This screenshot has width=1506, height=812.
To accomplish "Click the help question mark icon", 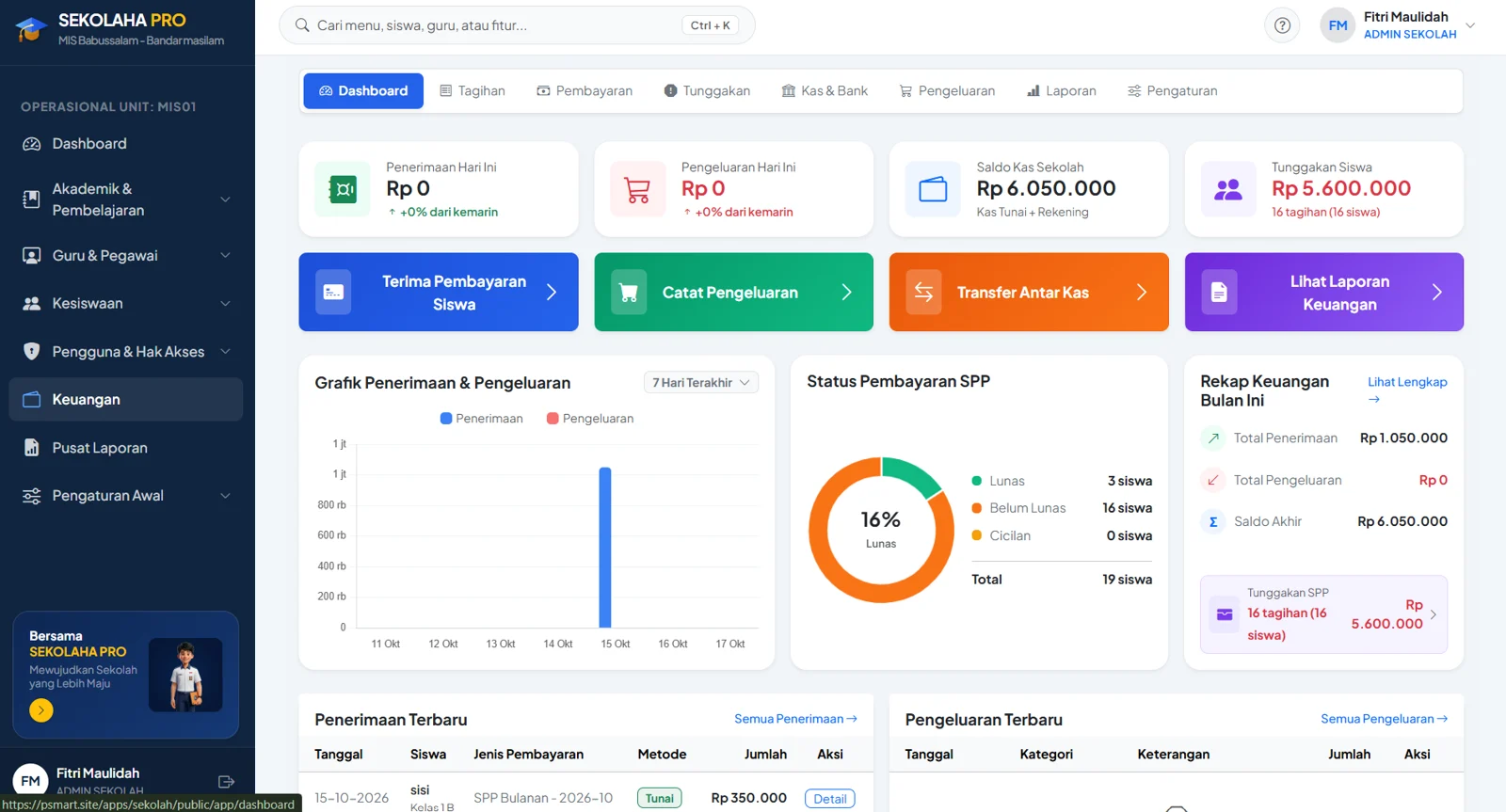I will tap(1282, 25).
